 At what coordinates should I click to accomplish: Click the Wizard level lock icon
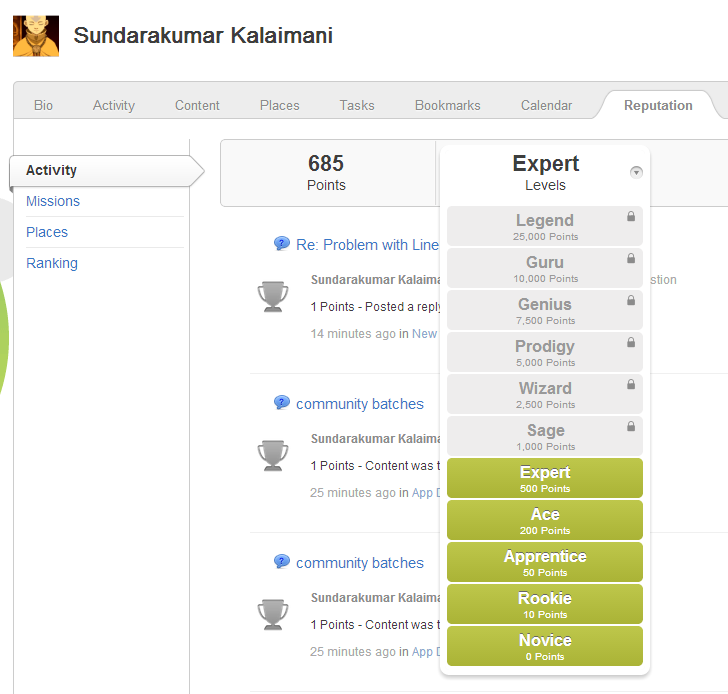[x=631, y=384]
